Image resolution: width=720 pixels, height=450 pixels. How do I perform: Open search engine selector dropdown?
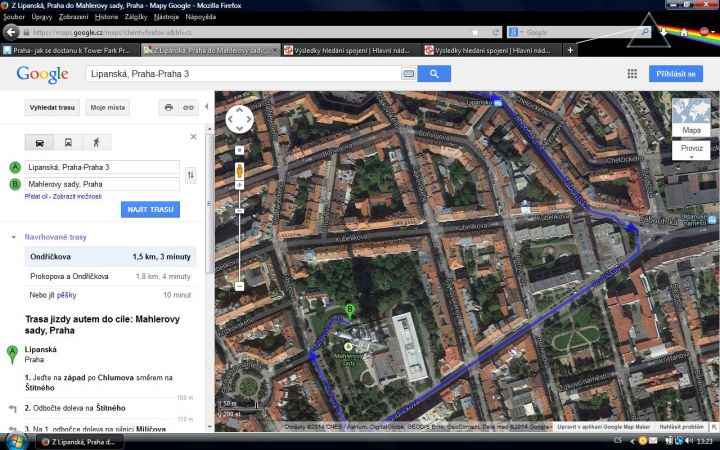(x=516, y=33)
